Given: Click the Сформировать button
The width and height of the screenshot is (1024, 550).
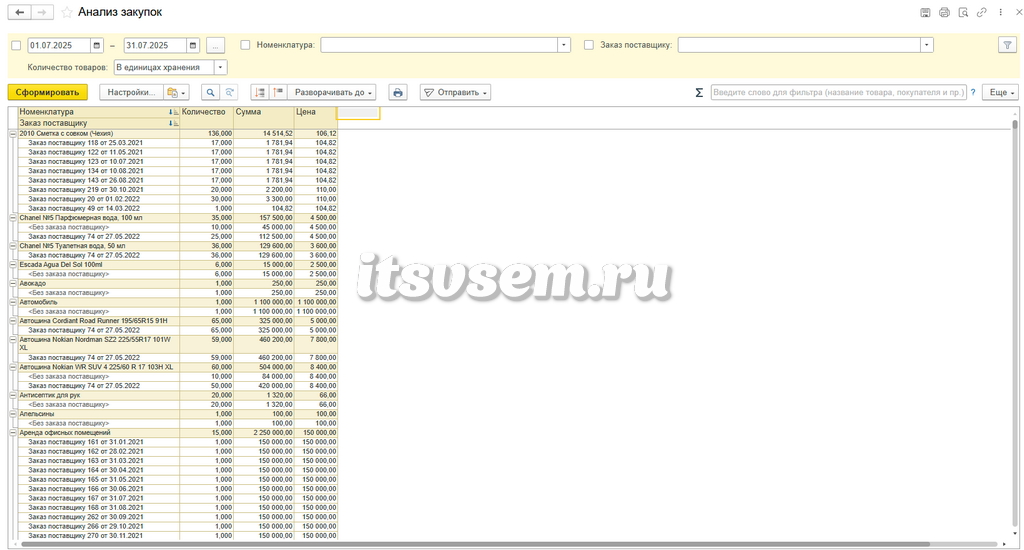Looking at the screenshot, I should coord(48,93).
